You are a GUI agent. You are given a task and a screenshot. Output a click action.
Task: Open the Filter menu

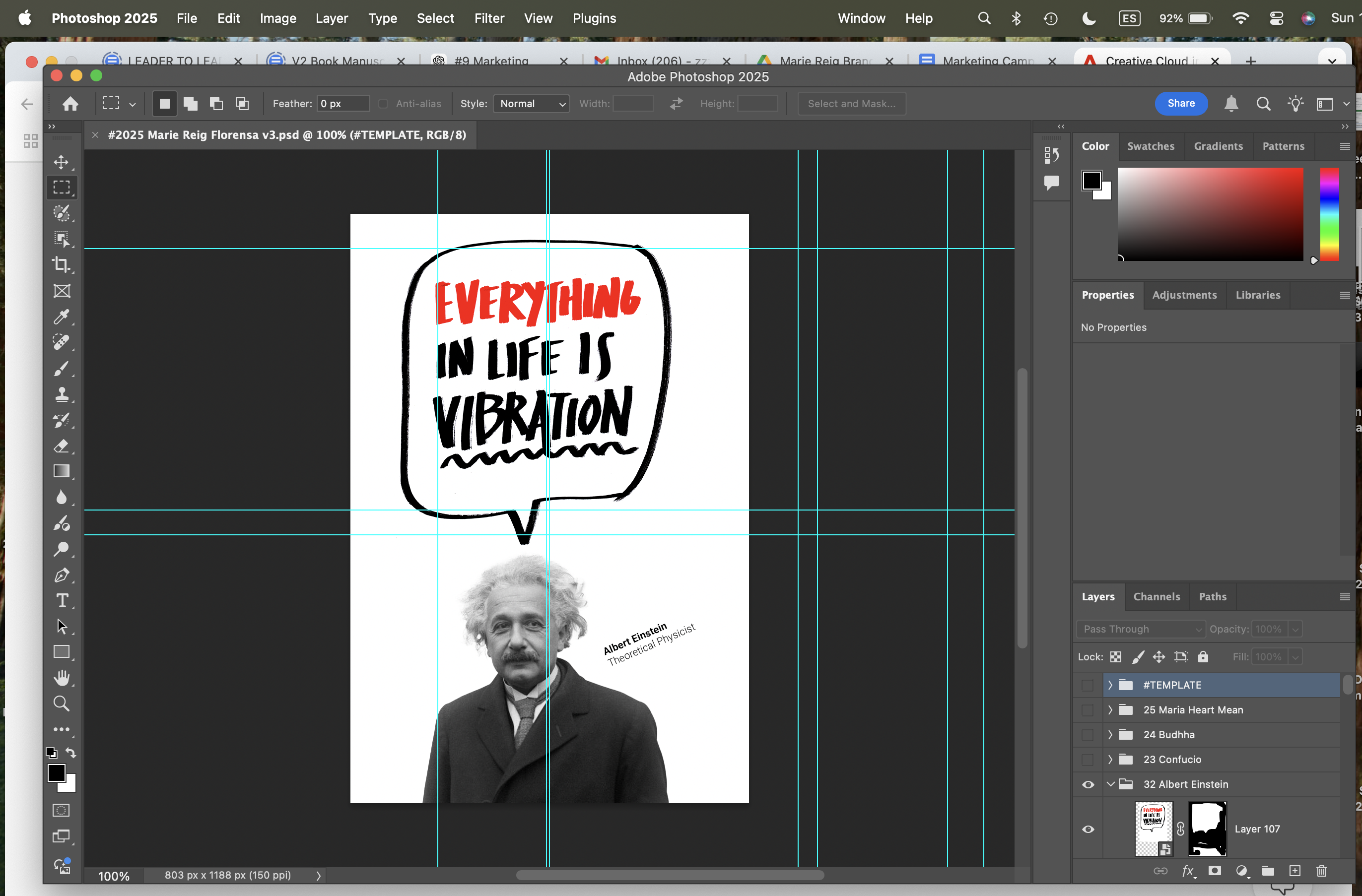click(x=489, y=18)
